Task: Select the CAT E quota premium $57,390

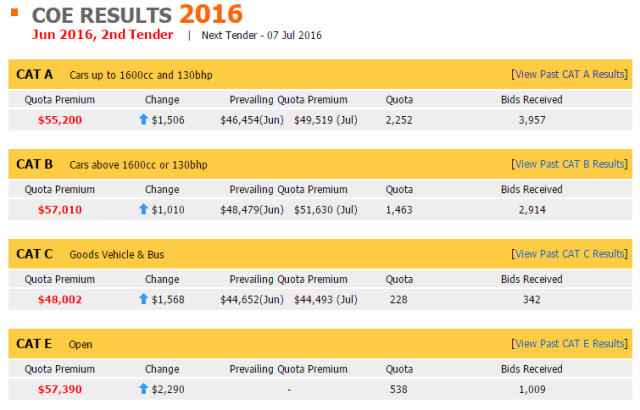Action: [60, 388]
